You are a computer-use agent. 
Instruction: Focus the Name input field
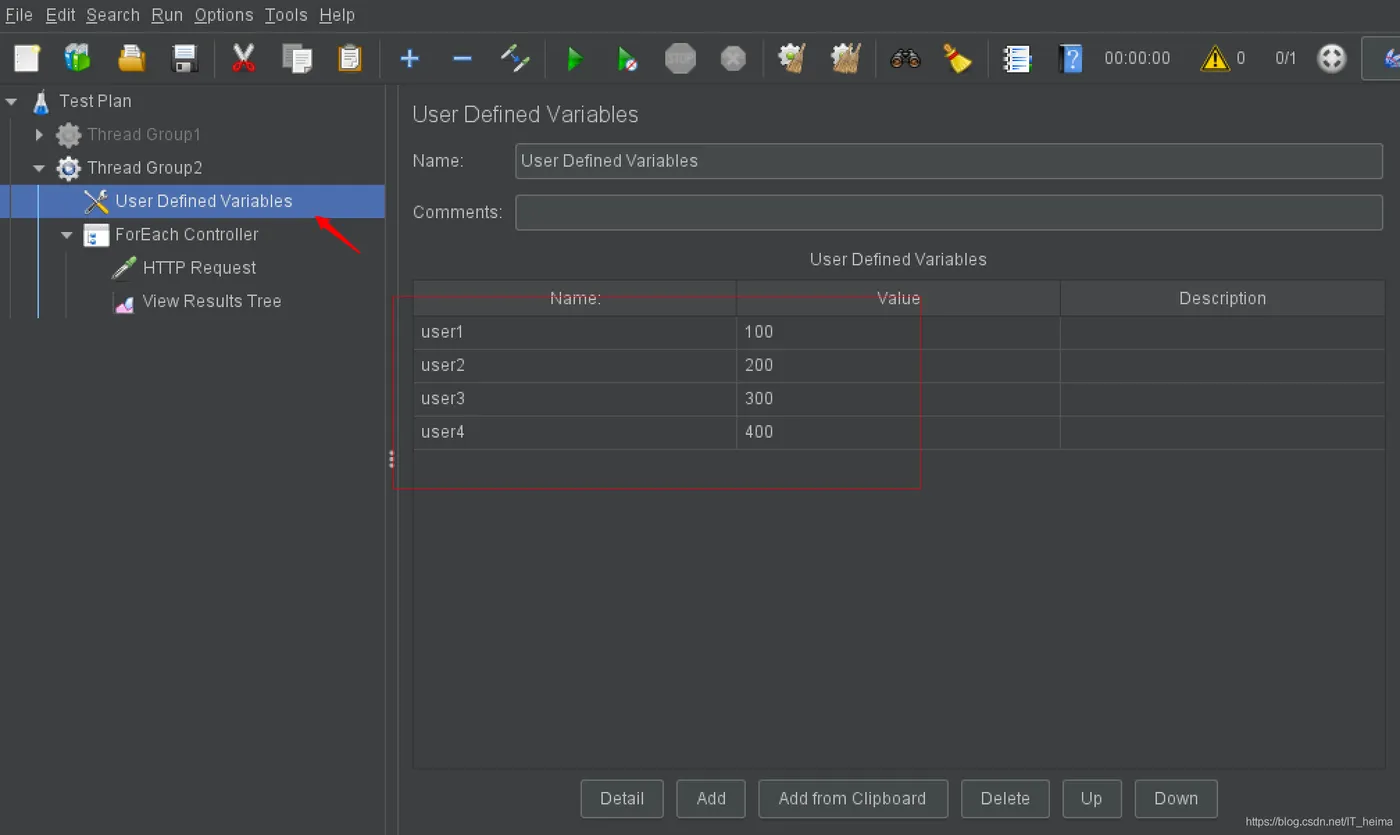point(949,161)
